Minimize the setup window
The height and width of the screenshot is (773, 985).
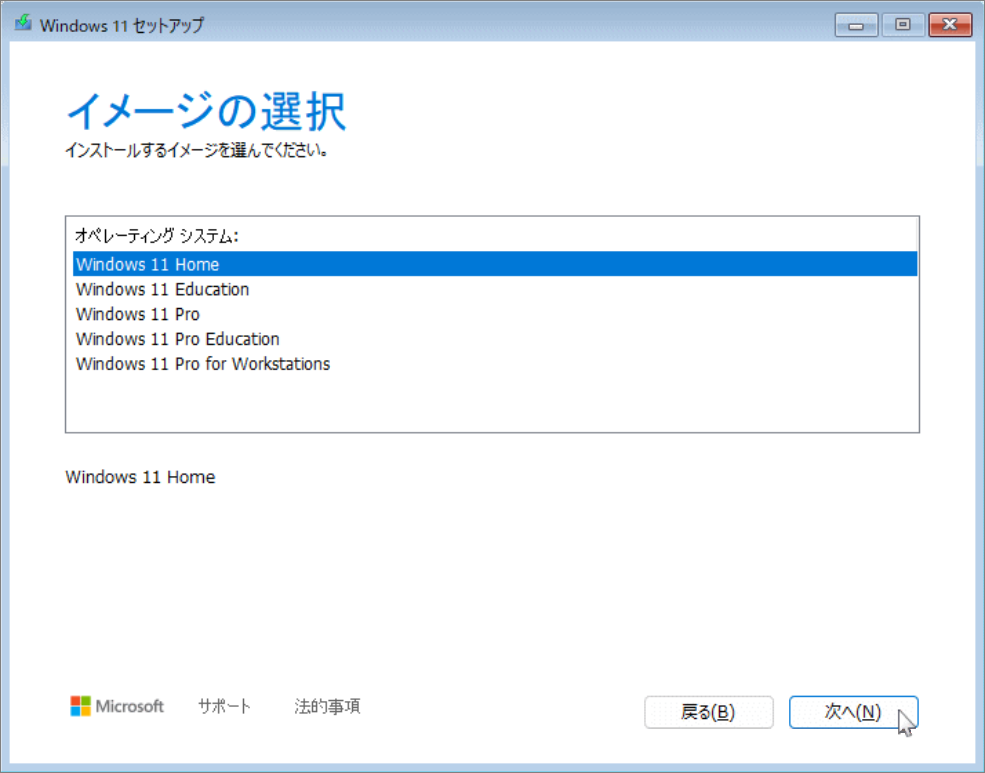[x=856, y=24]
